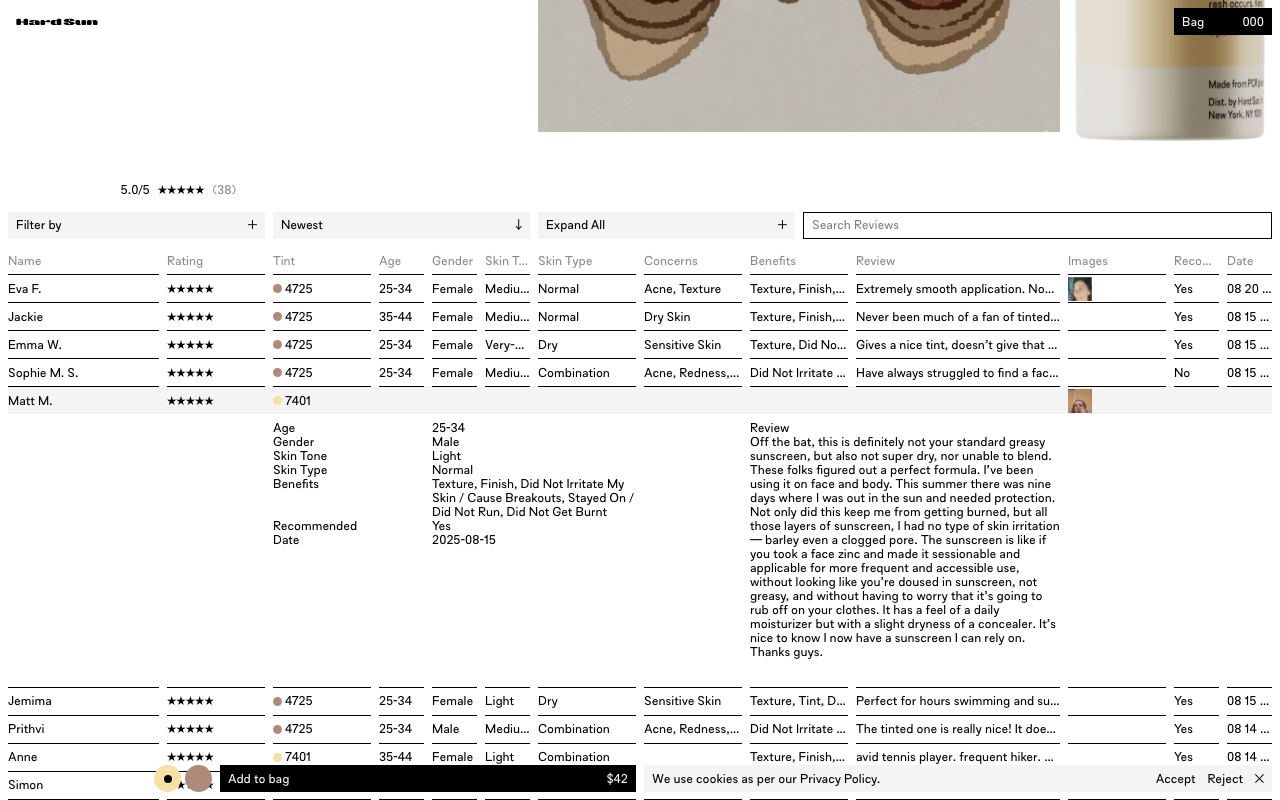Click Eva F. tint 4725 swatch dot
The width and height of the screenshot is (1280, 800).
pos(277,289)
